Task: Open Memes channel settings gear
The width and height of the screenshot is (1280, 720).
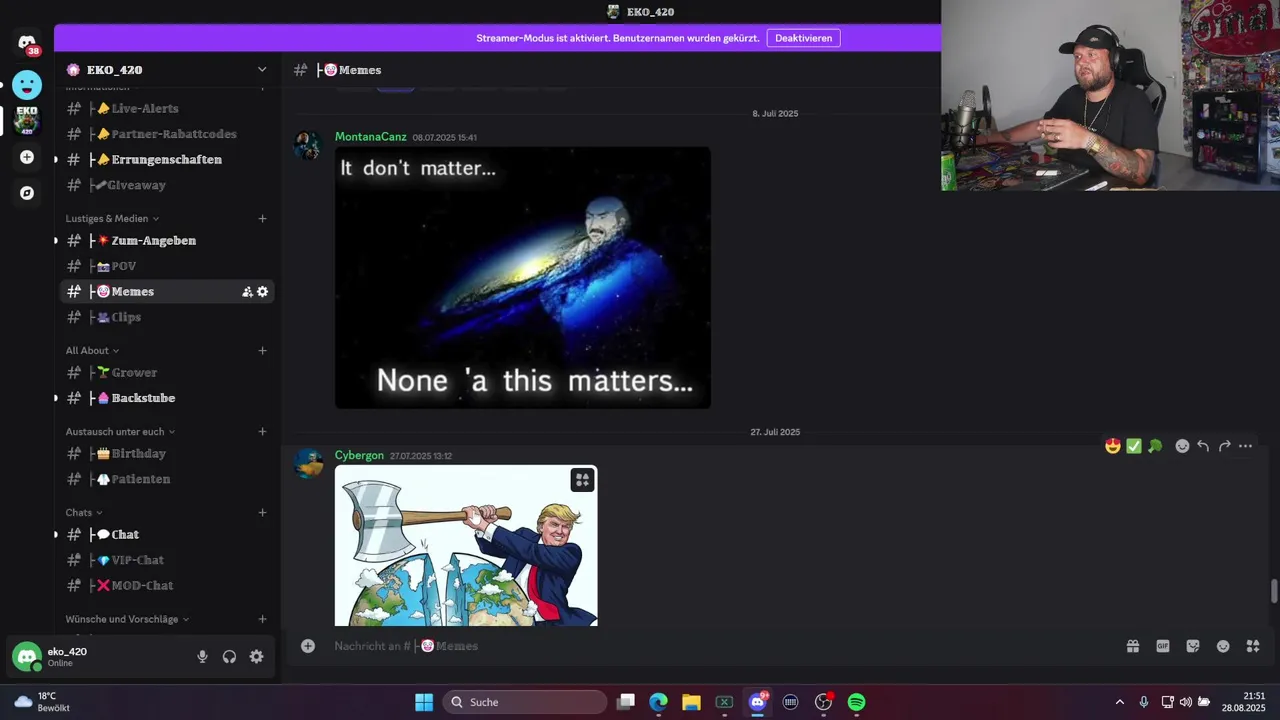Action: coord(263,292)
